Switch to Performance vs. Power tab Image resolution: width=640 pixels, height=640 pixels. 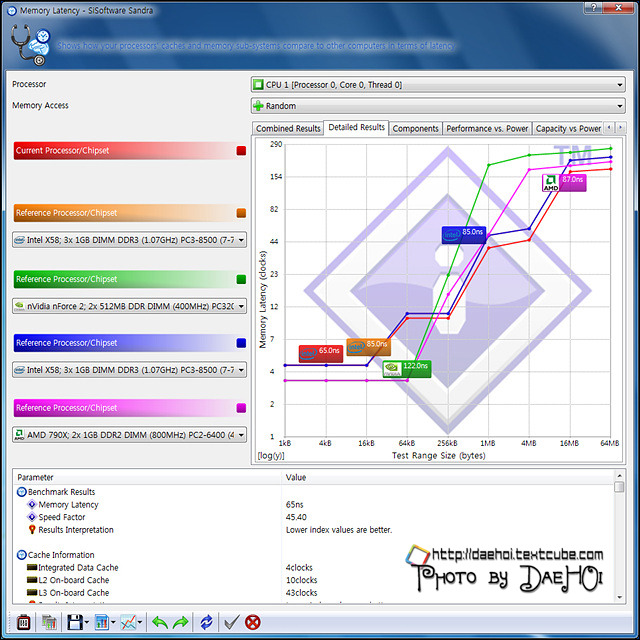pyautogui.click(x=487, y=129)
